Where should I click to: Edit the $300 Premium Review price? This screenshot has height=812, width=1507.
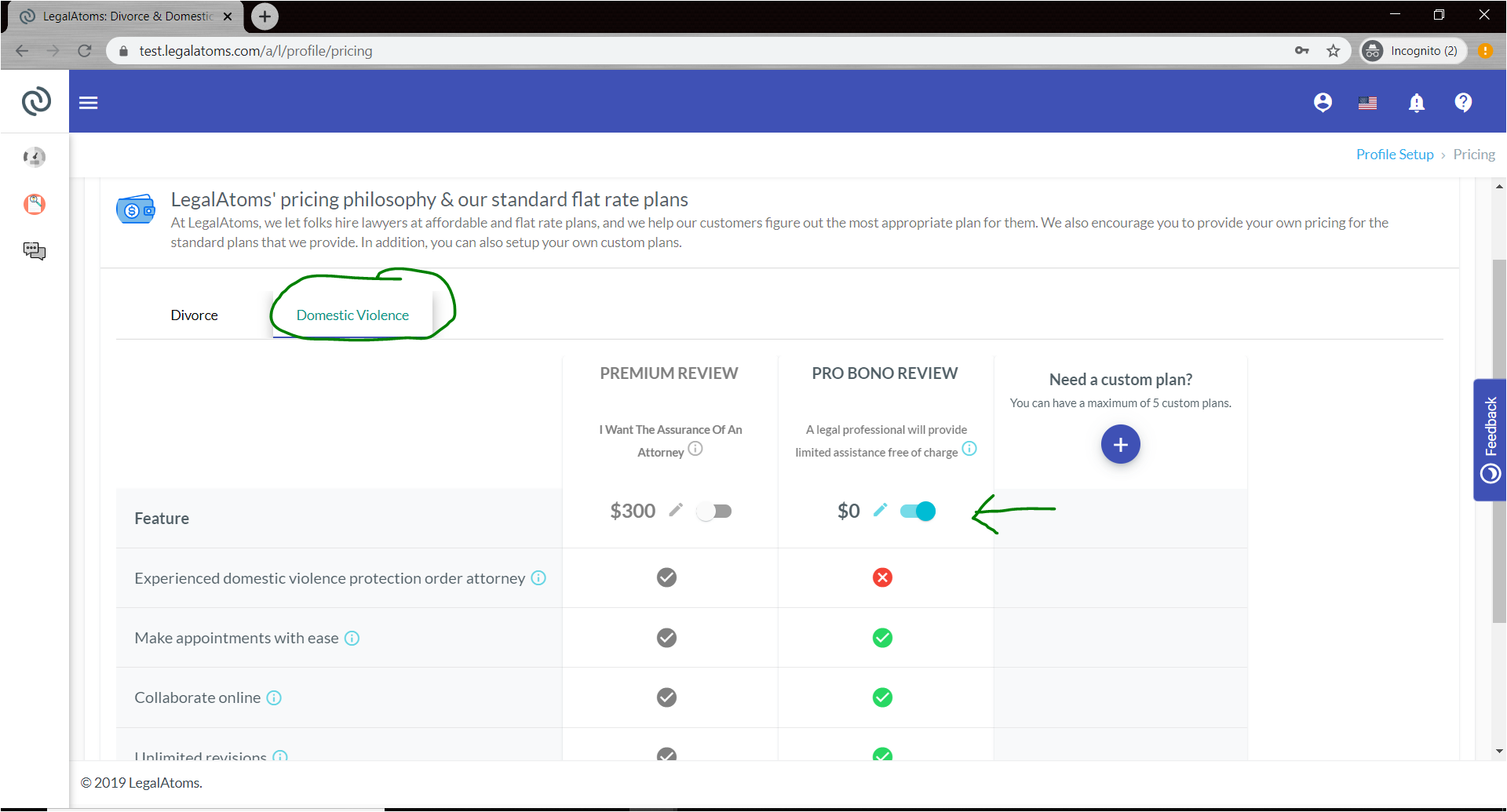point(676,510)
